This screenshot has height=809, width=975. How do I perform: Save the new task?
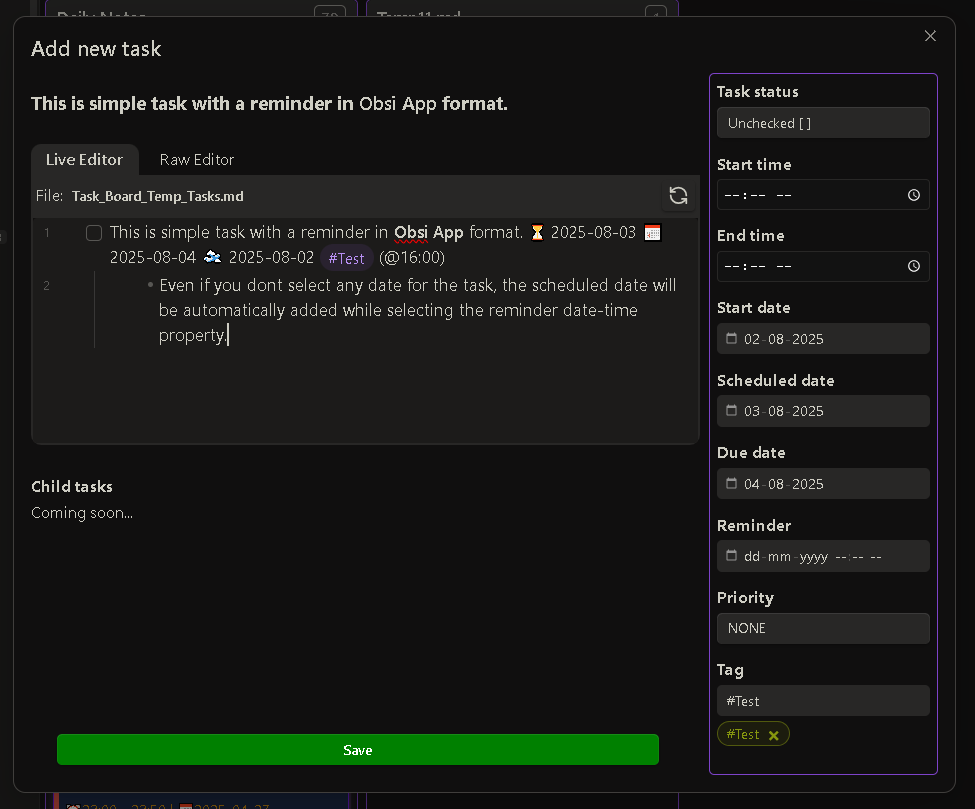[x=358, y=750]
